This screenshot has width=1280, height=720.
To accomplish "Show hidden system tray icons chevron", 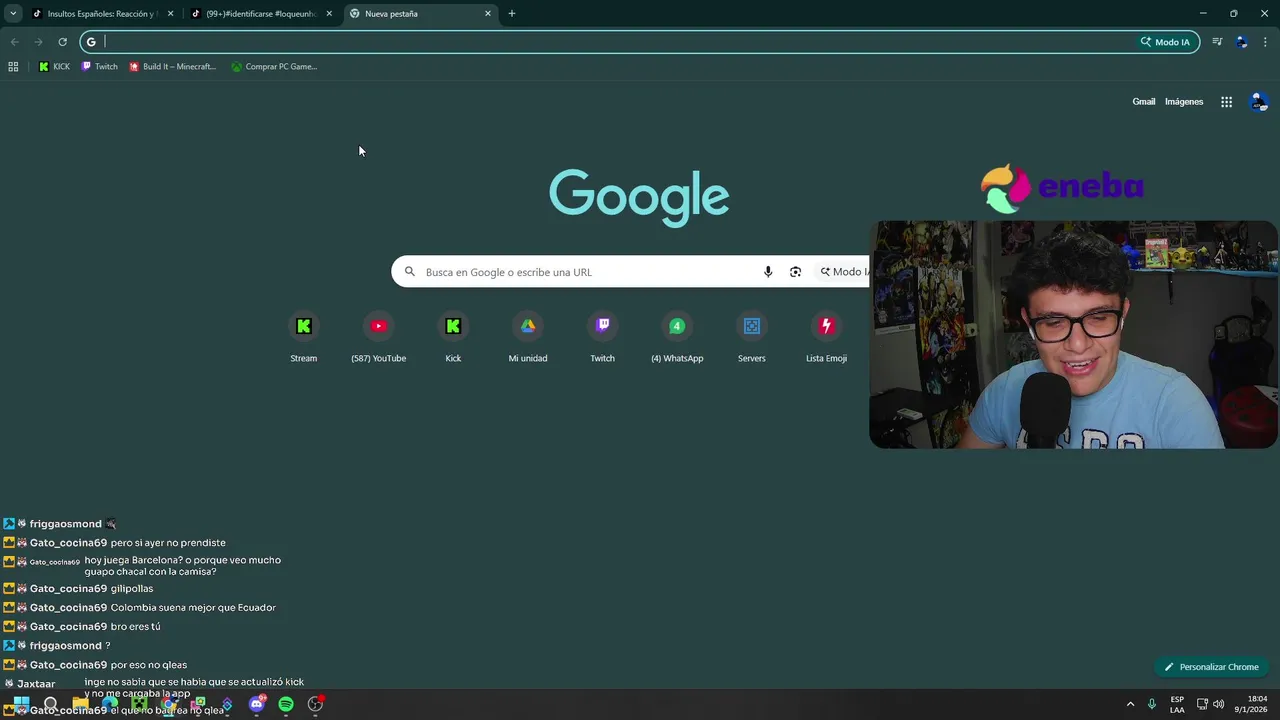I will tap(1131, 704).
